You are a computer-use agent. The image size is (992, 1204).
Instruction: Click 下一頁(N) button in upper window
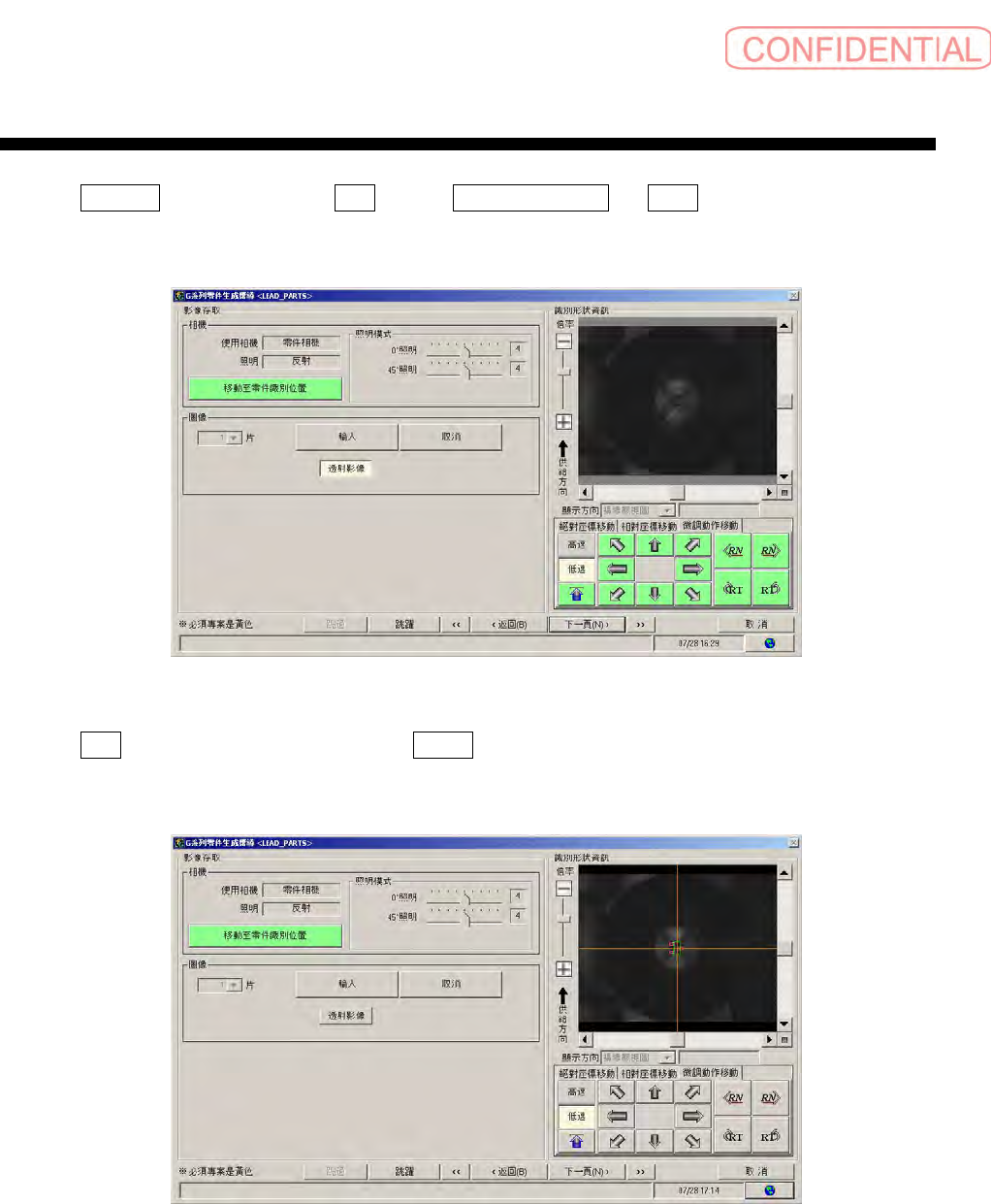587,625
